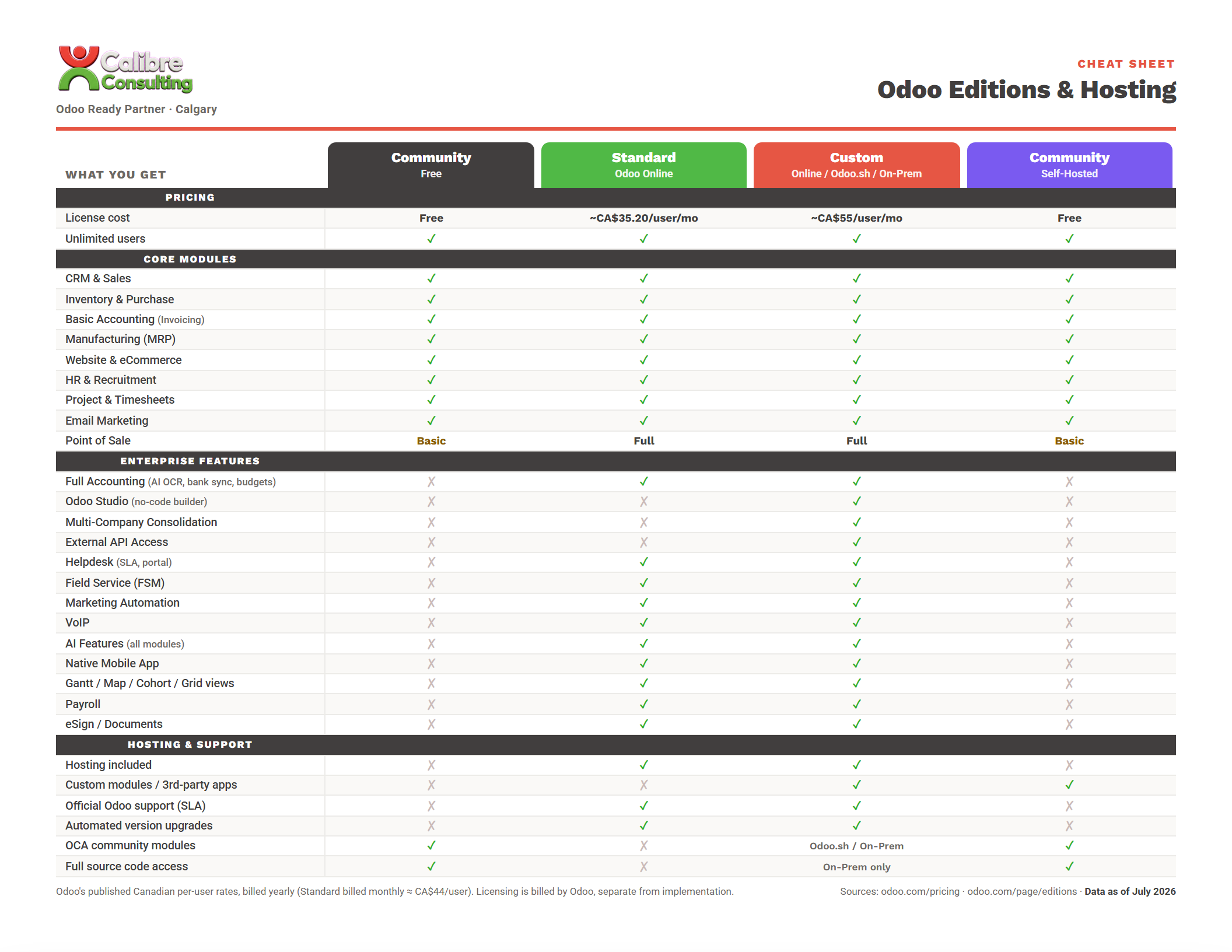Click the Odoo.sh / On-Prem cell

856,846
